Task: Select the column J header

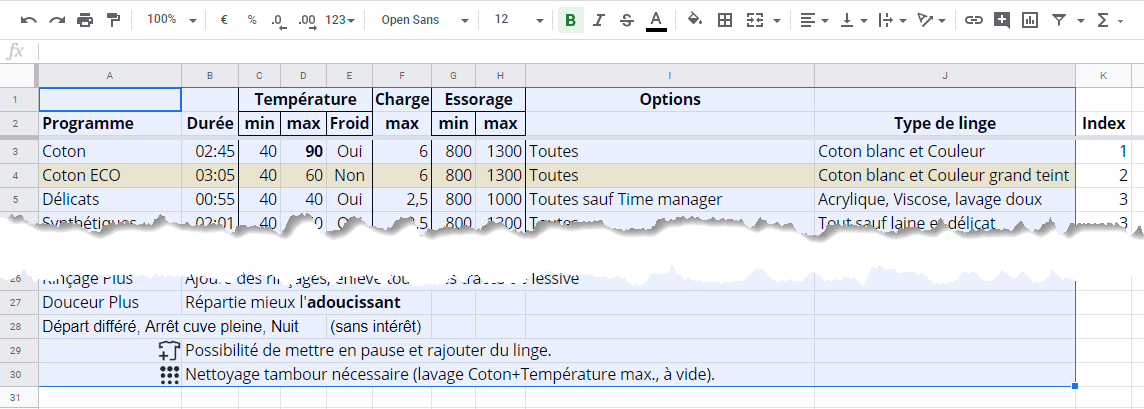Action: 945,75
